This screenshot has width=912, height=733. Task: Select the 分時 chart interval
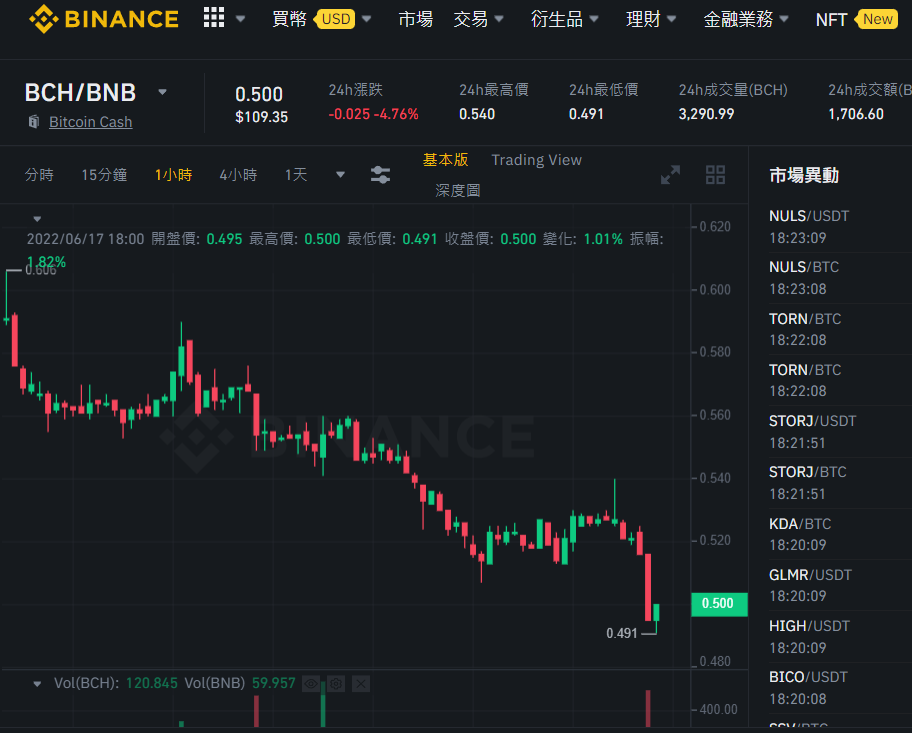point(39,175)
